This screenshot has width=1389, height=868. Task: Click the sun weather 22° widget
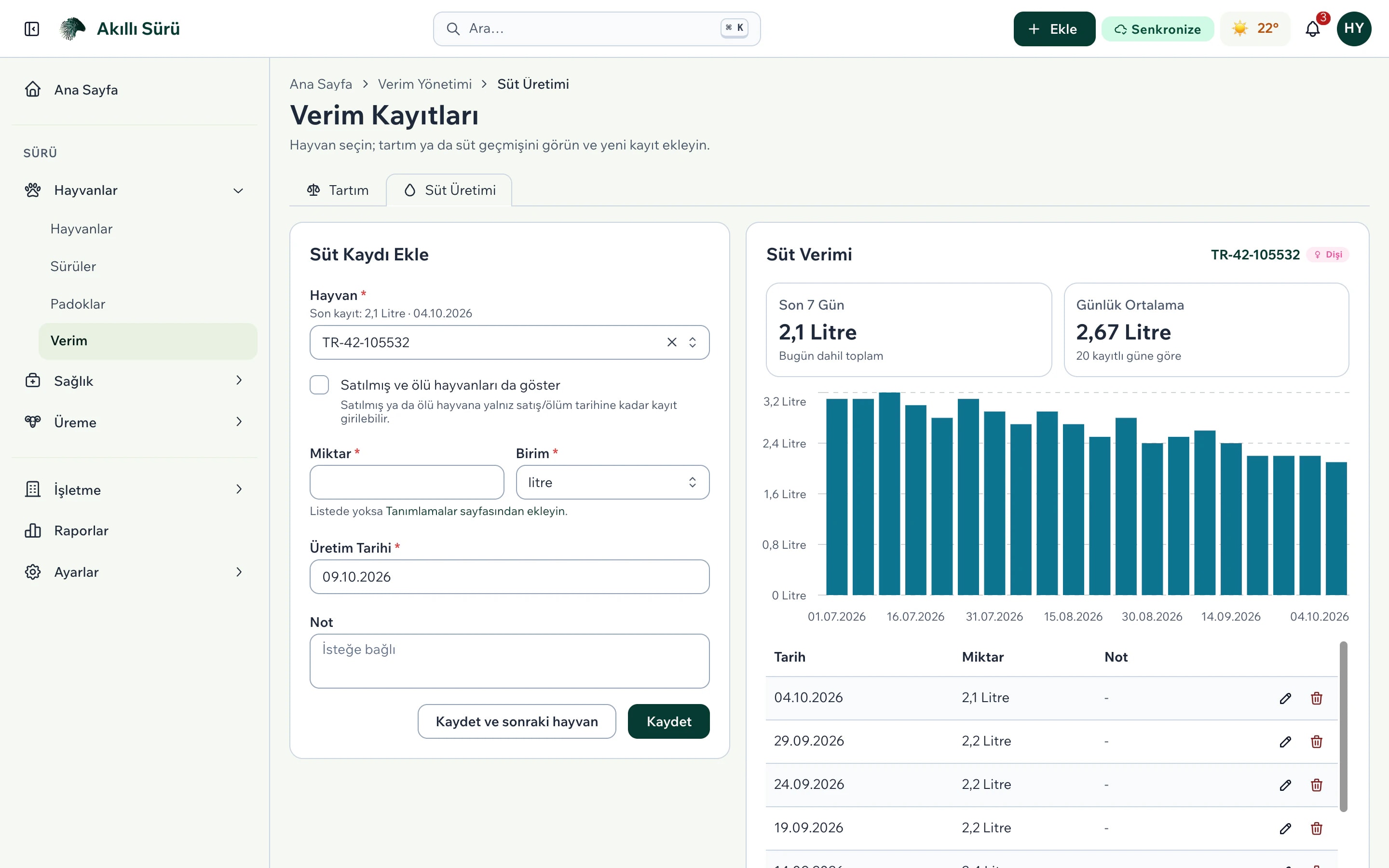(1255, 29)
